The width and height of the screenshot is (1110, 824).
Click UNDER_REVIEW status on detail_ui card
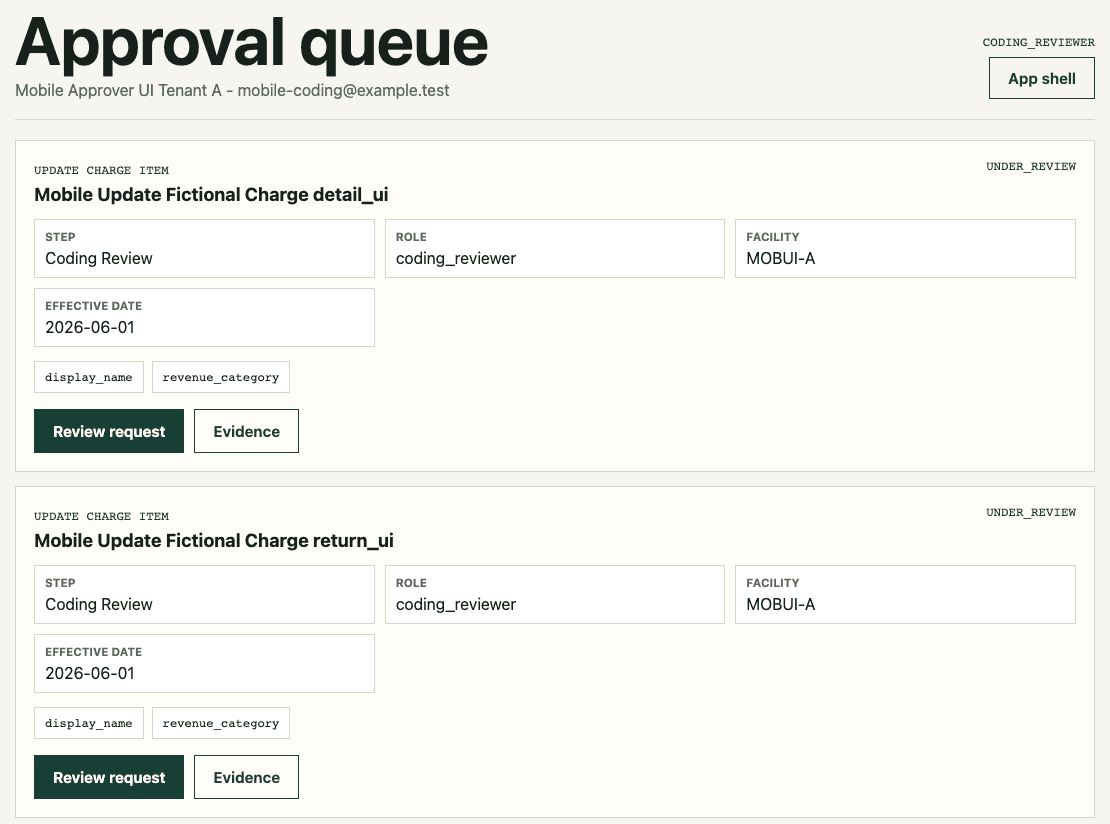(x=1031, y=166)
